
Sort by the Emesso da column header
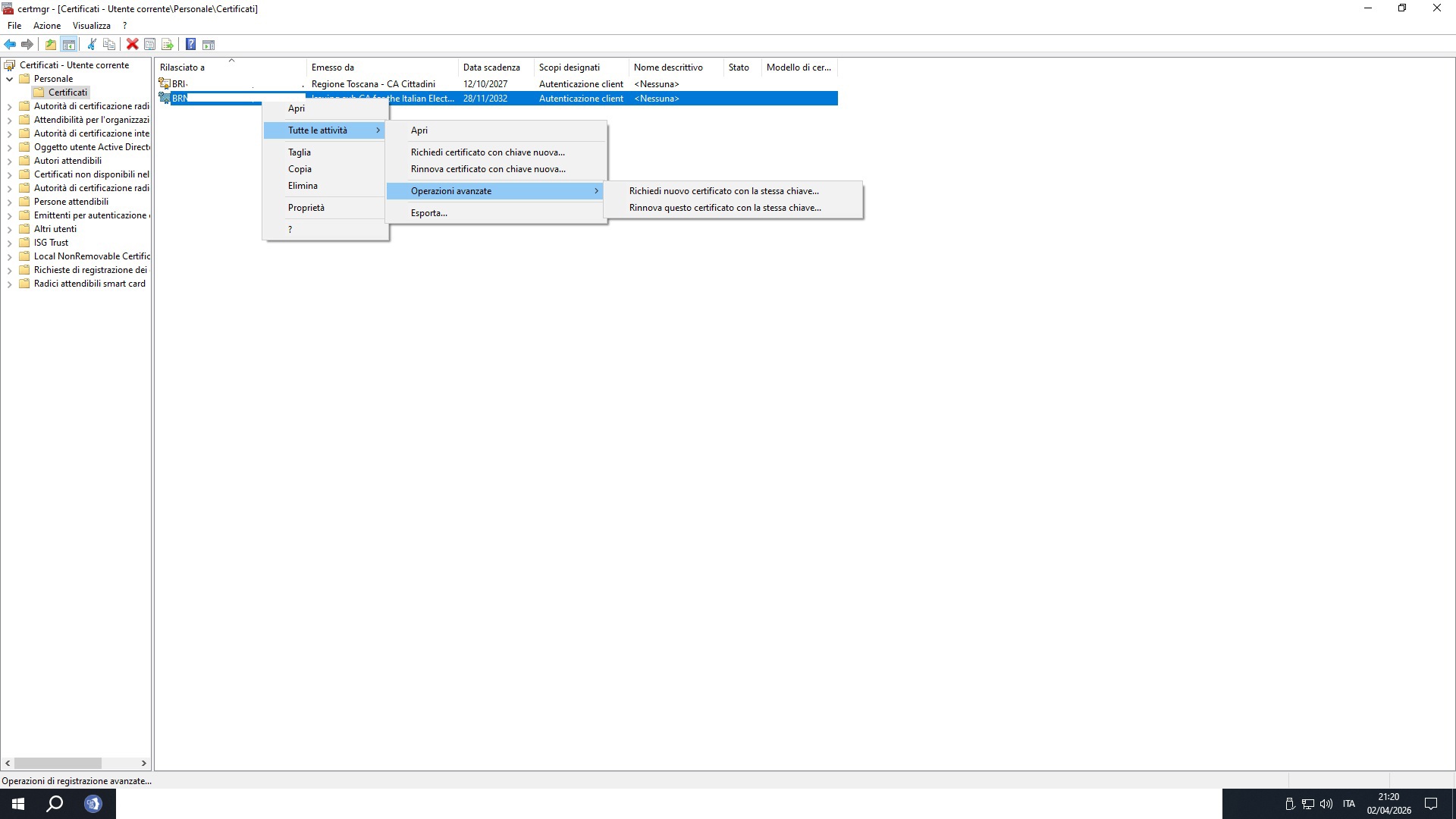pyautogui.click(x=382, y=67)
